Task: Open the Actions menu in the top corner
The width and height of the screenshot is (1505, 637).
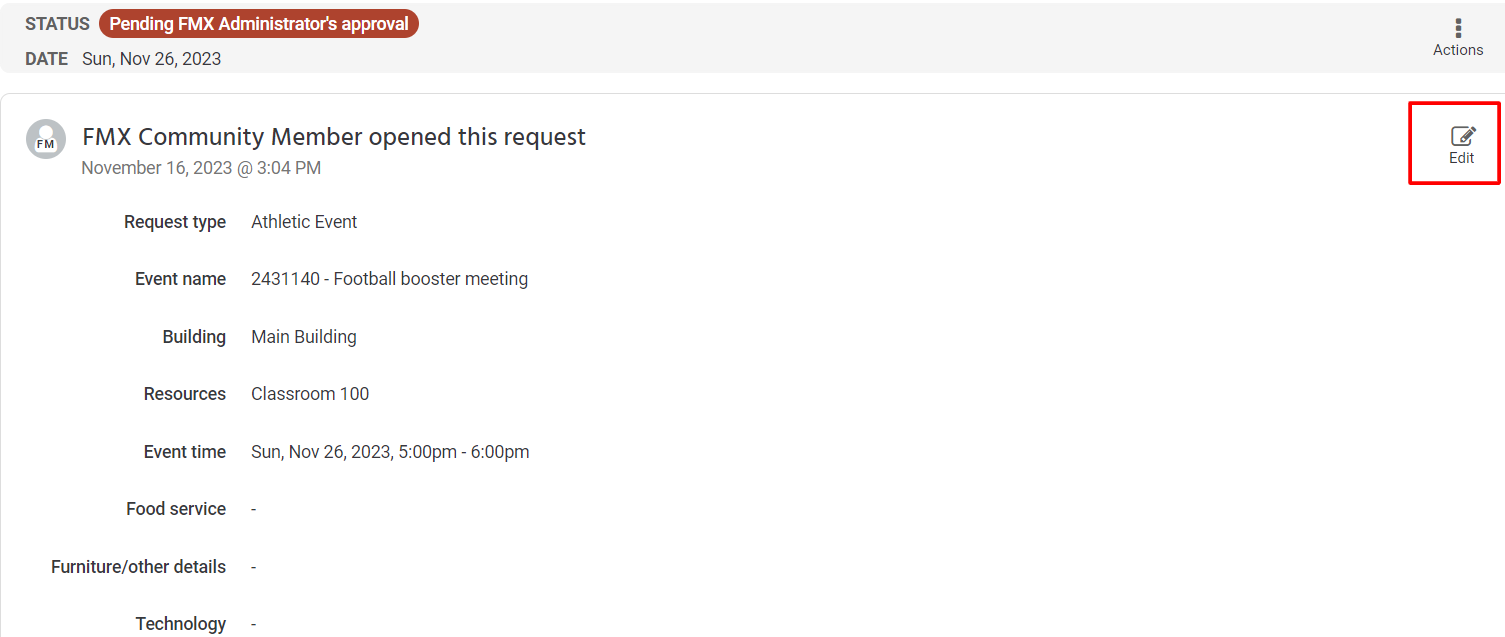Action: (1458, 35)
